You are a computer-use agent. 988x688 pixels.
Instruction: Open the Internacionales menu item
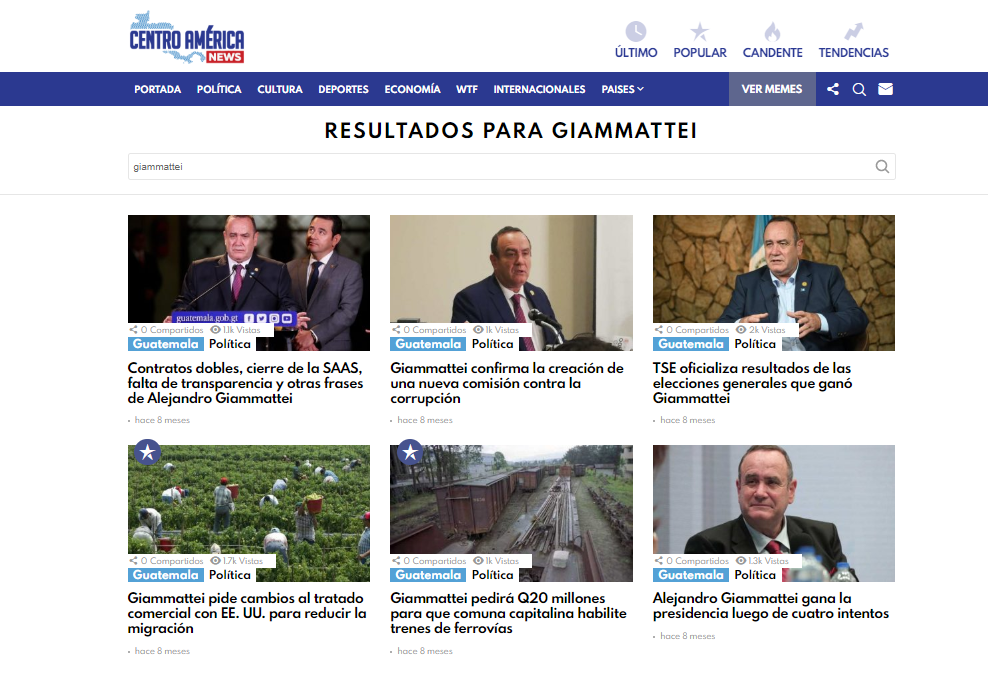(539, 89)
